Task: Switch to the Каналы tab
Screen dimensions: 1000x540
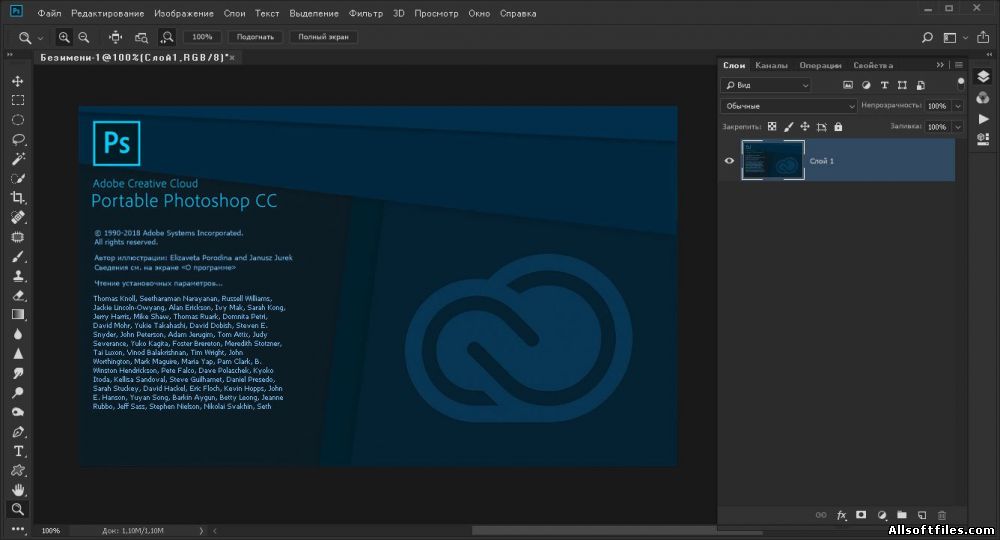Action: click(x=771, y=65)
